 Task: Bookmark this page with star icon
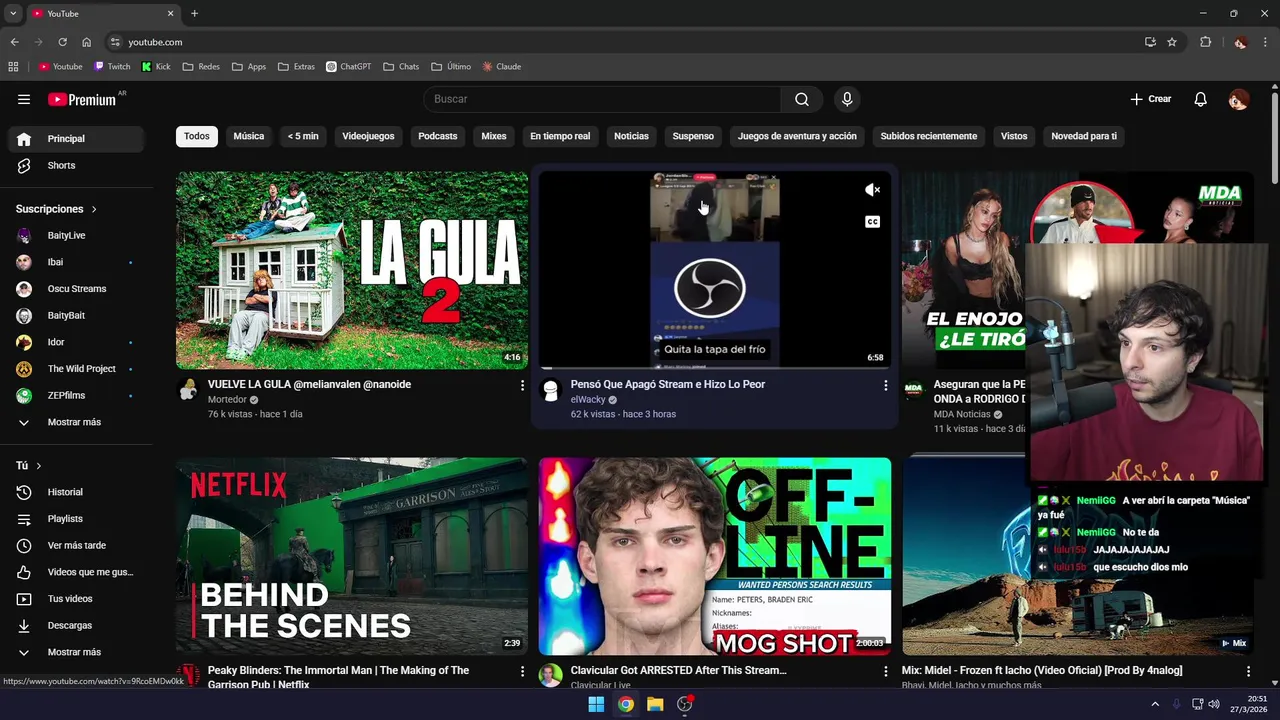point(1172,42)
